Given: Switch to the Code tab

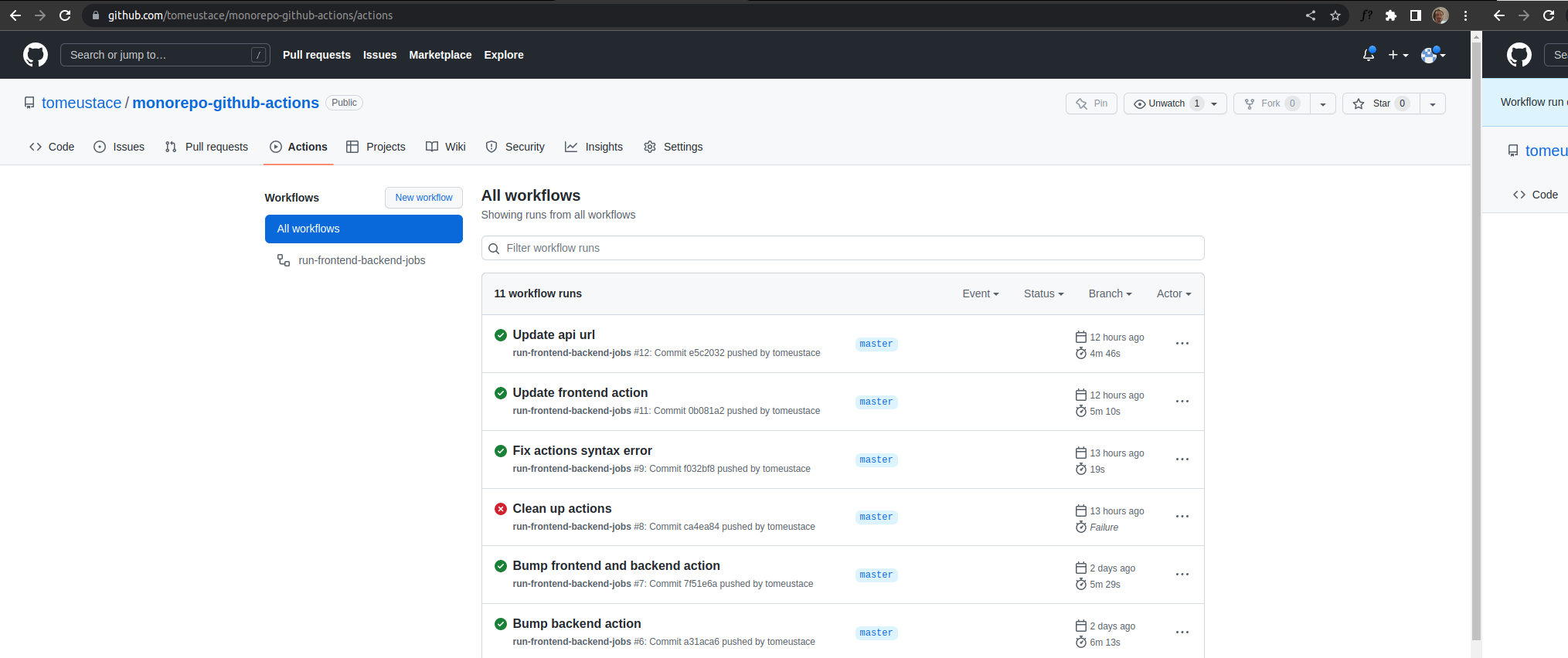Looking at the screenshot, I should point(52,147).
